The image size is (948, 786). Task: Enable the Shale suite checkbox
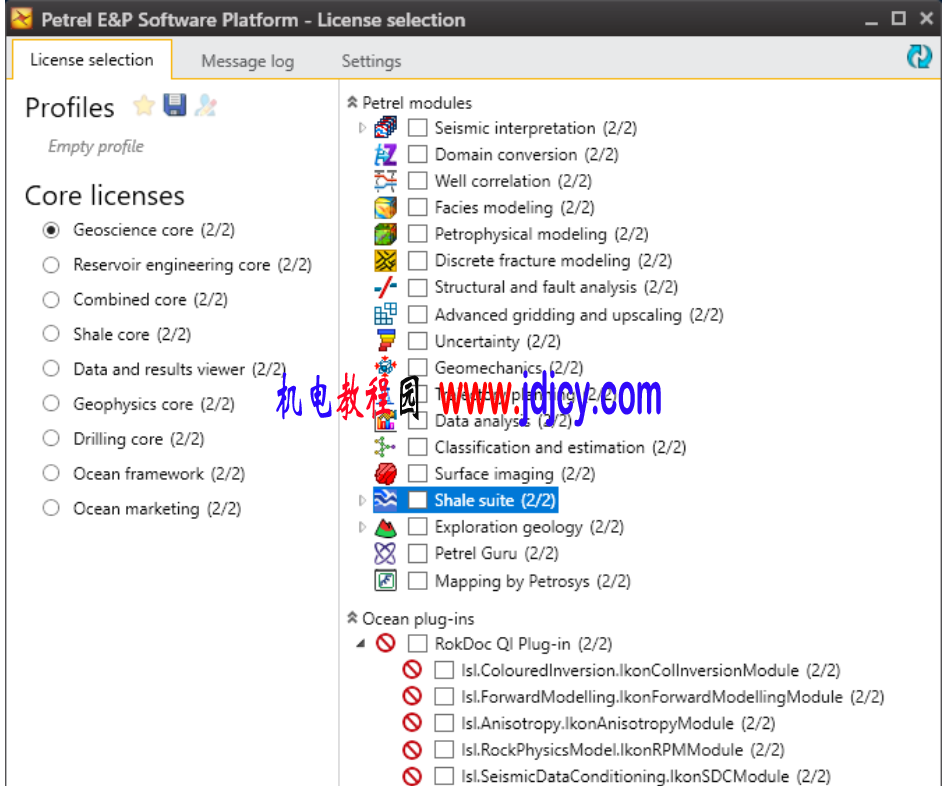pyautogui.click(x=417, y=501)
